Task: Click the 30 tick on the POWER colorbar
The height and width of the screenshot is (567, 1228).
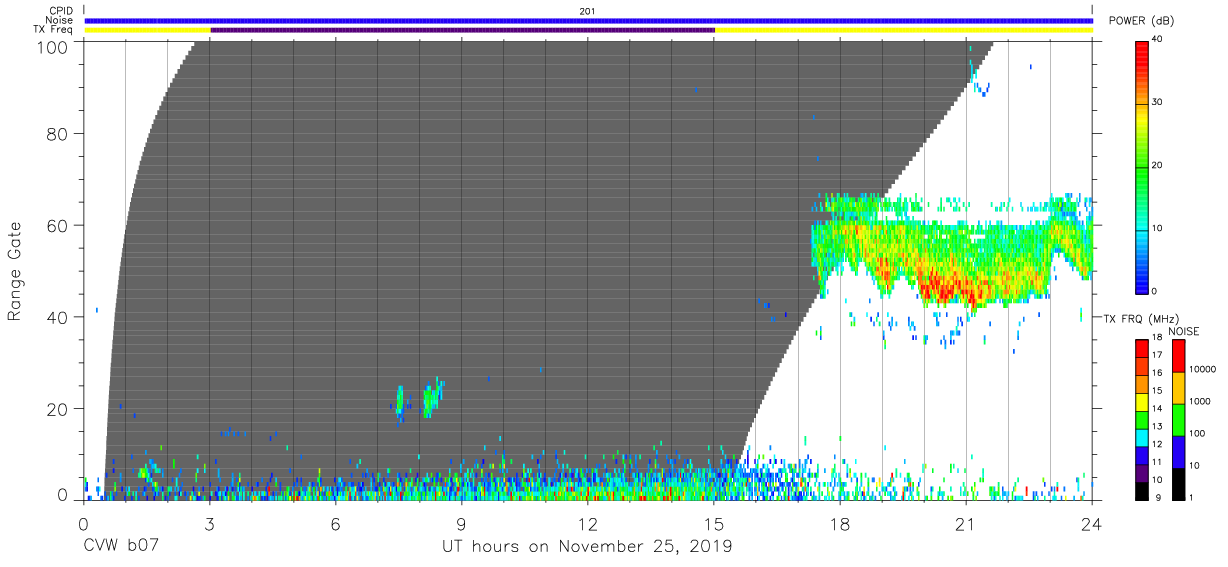Action: [x=1158, y=102]
